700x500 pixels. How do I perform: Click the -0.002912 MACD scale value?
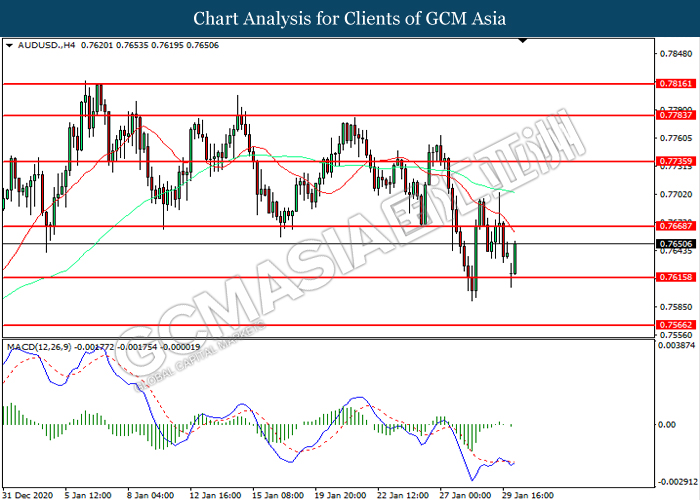pyautogui.click(x=677, y=482)
